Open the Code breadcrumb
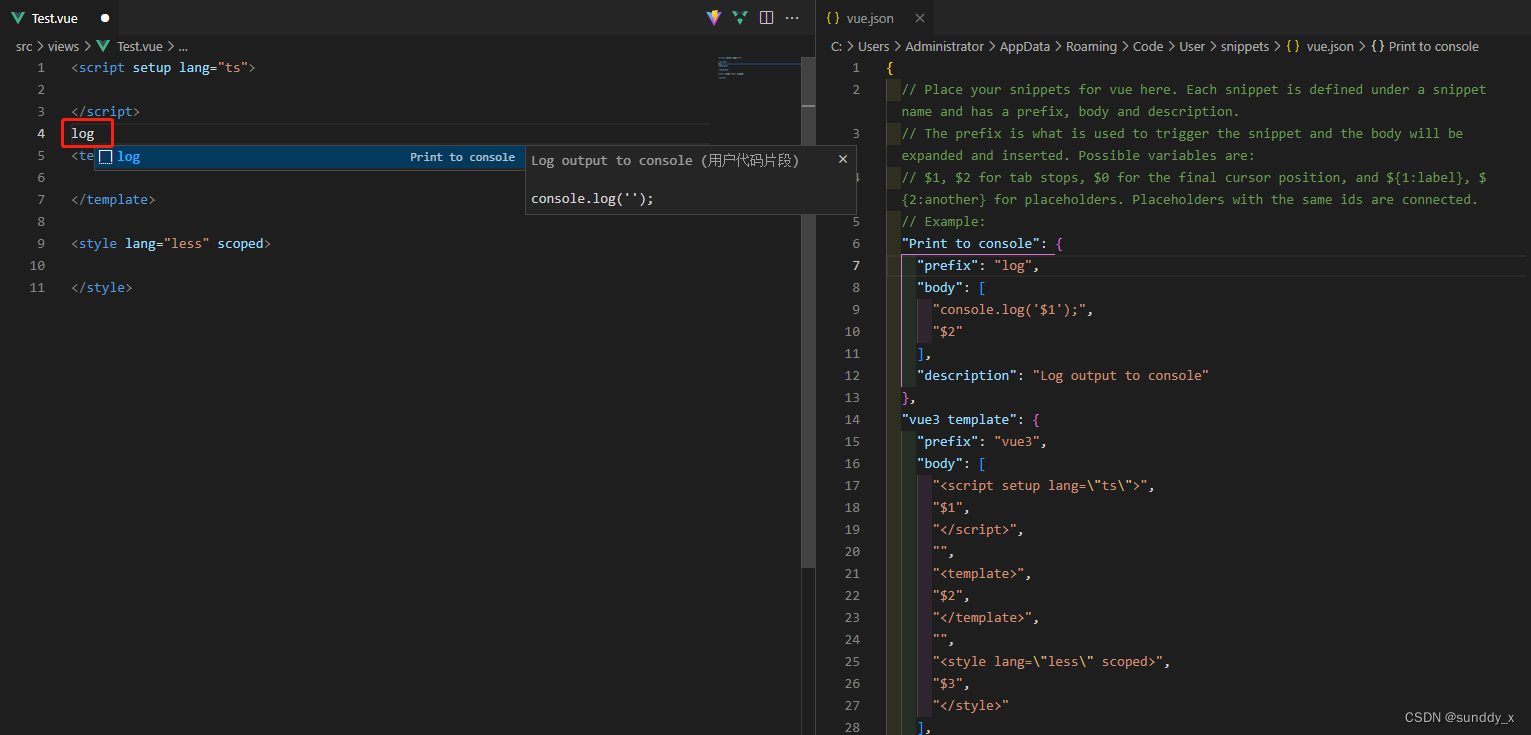This screenshot has height=735, width=1531. tap(1148, 46)
